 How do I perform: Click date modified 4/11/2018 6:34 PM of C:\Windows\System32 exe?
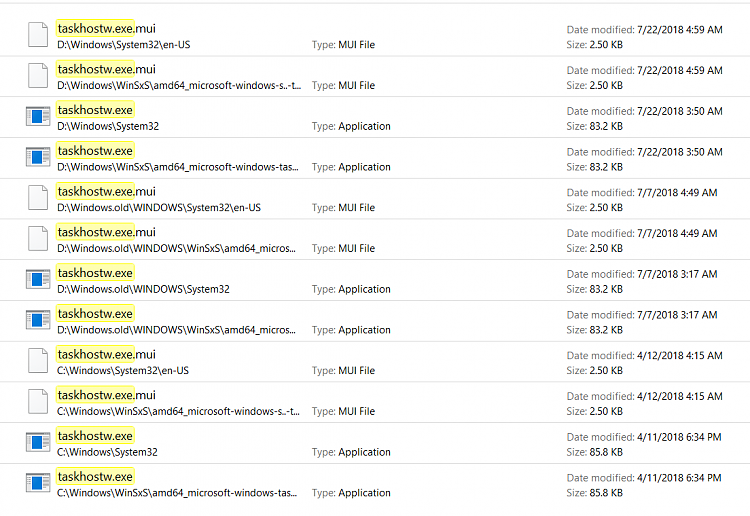pyautogui.click(x=644, y=437)
